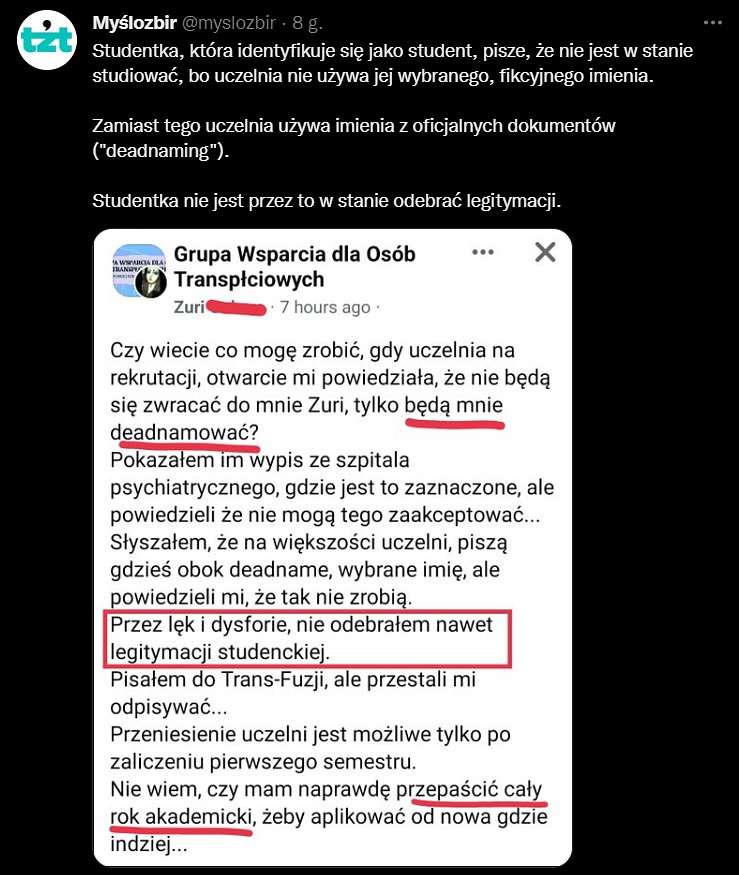739x875 pixels.
Task: Click the 7 hours ago timestamp
Action: click(325, 307)
